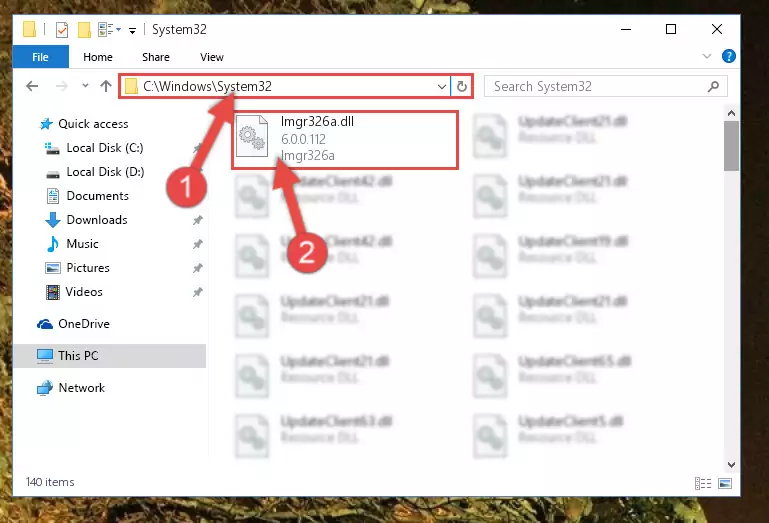
Task: Click the folder icon in the title bar
Action: click(29, 29)
